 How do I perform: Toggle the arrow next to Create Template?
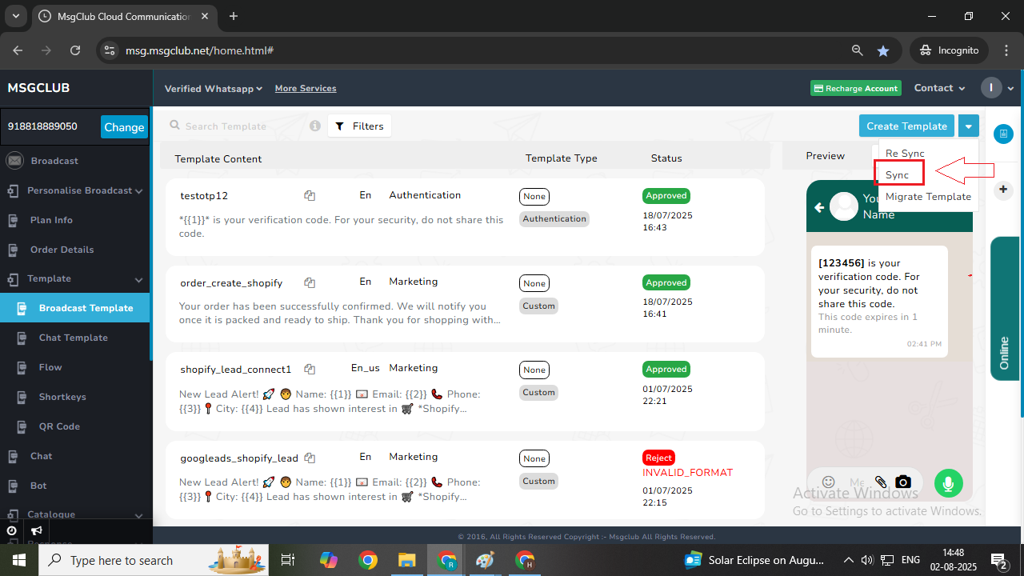[x=967, y=126]
